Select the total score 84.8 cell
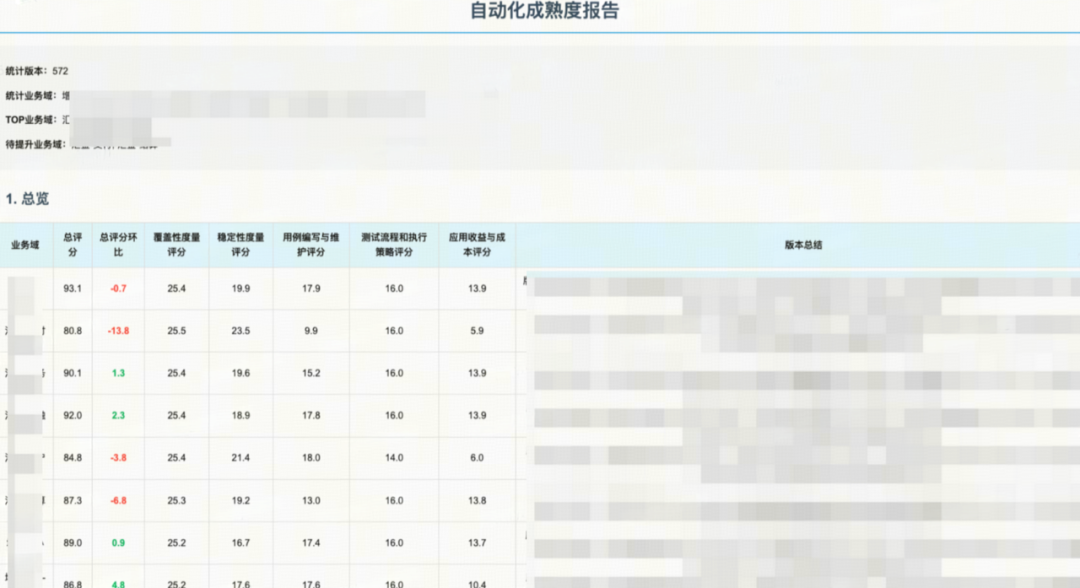The height and width of the screenshot is (588, 1080). pyautogui.click(x=72, y=458)
